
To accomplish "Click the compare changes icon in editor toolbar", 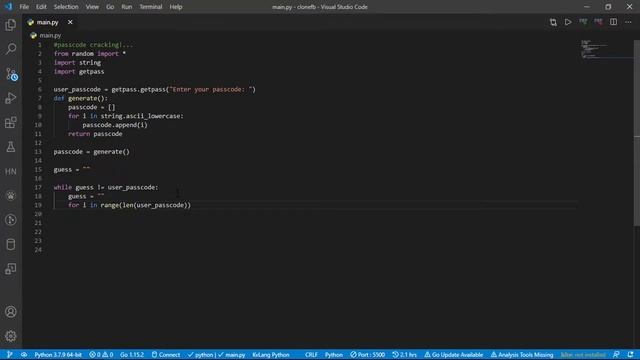I will [x=553, y=22].
